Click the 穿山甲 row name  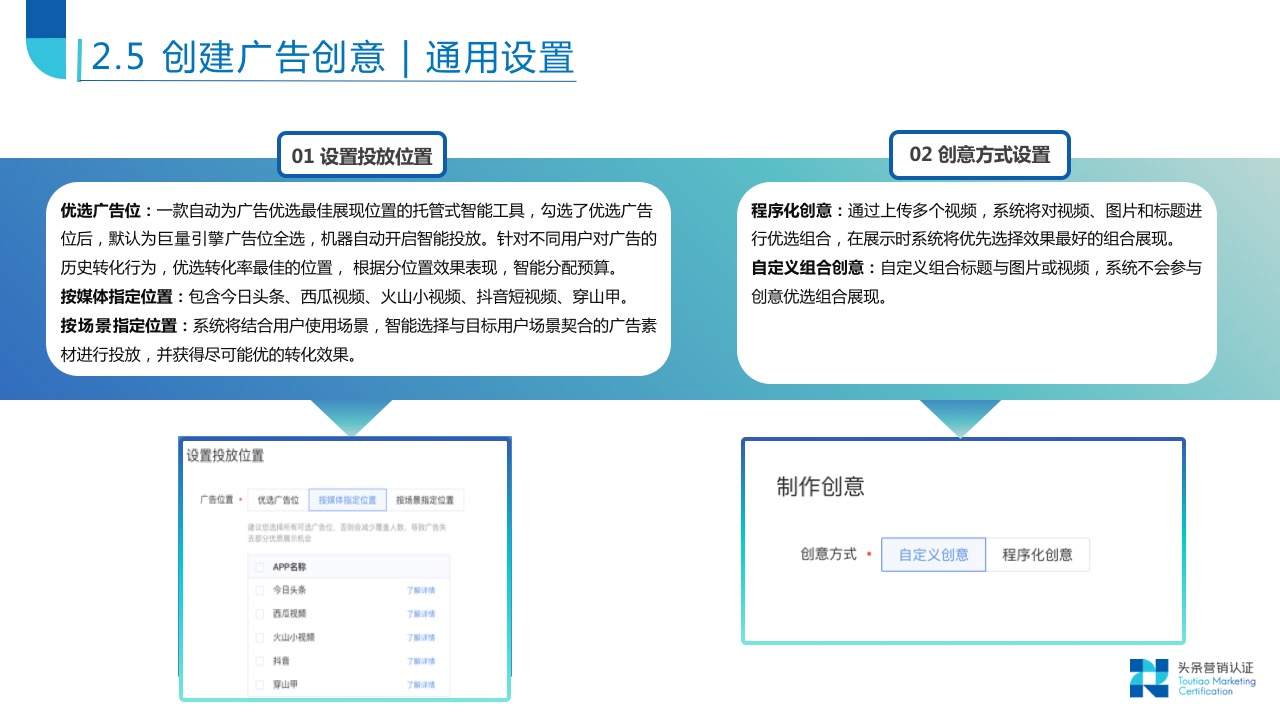pyautogui.click(x=285, y=685)
